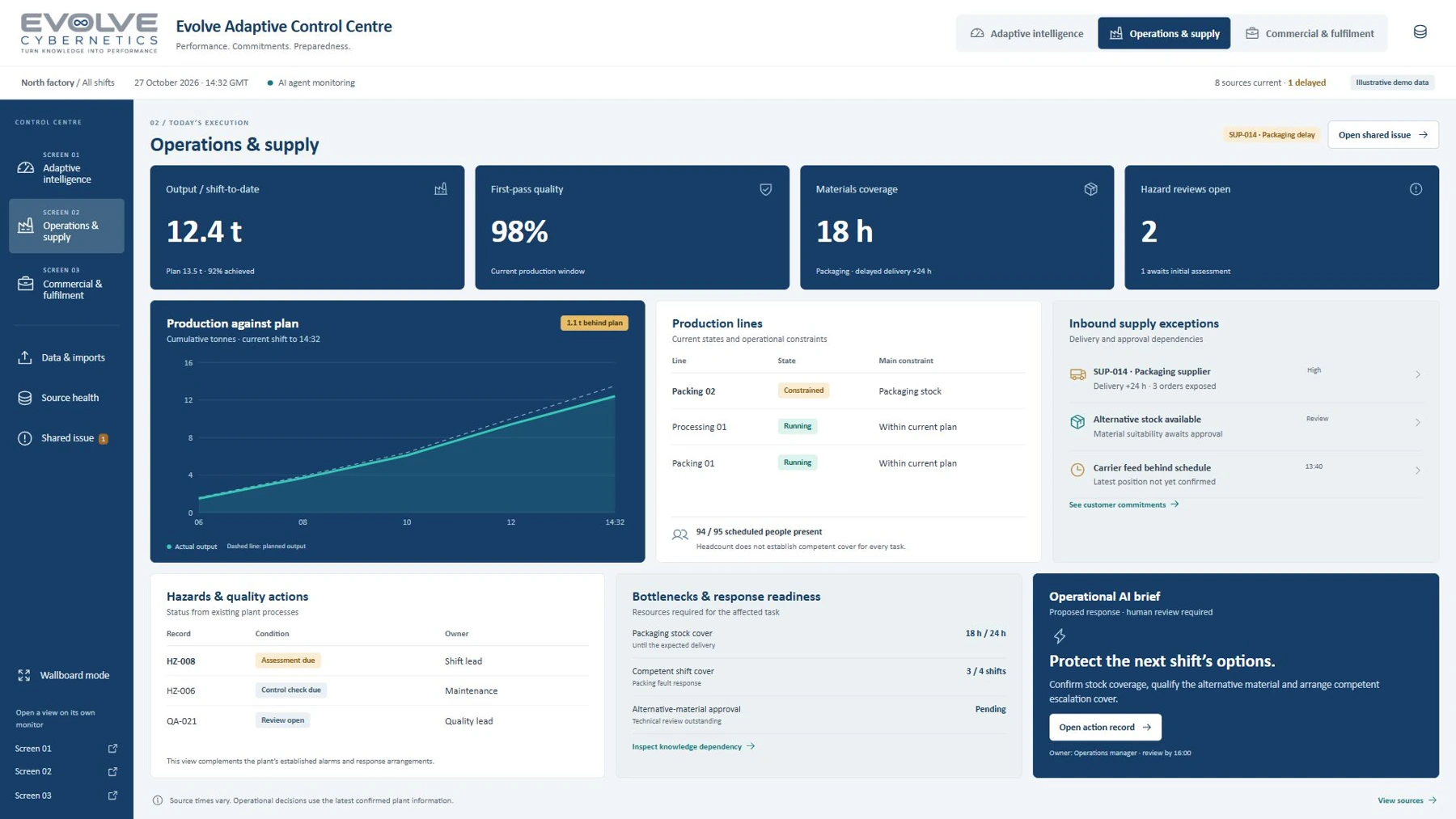Click the HZ-008 hazard record
The width and height of the screenshot is (1456, 819).
point(181,661)
